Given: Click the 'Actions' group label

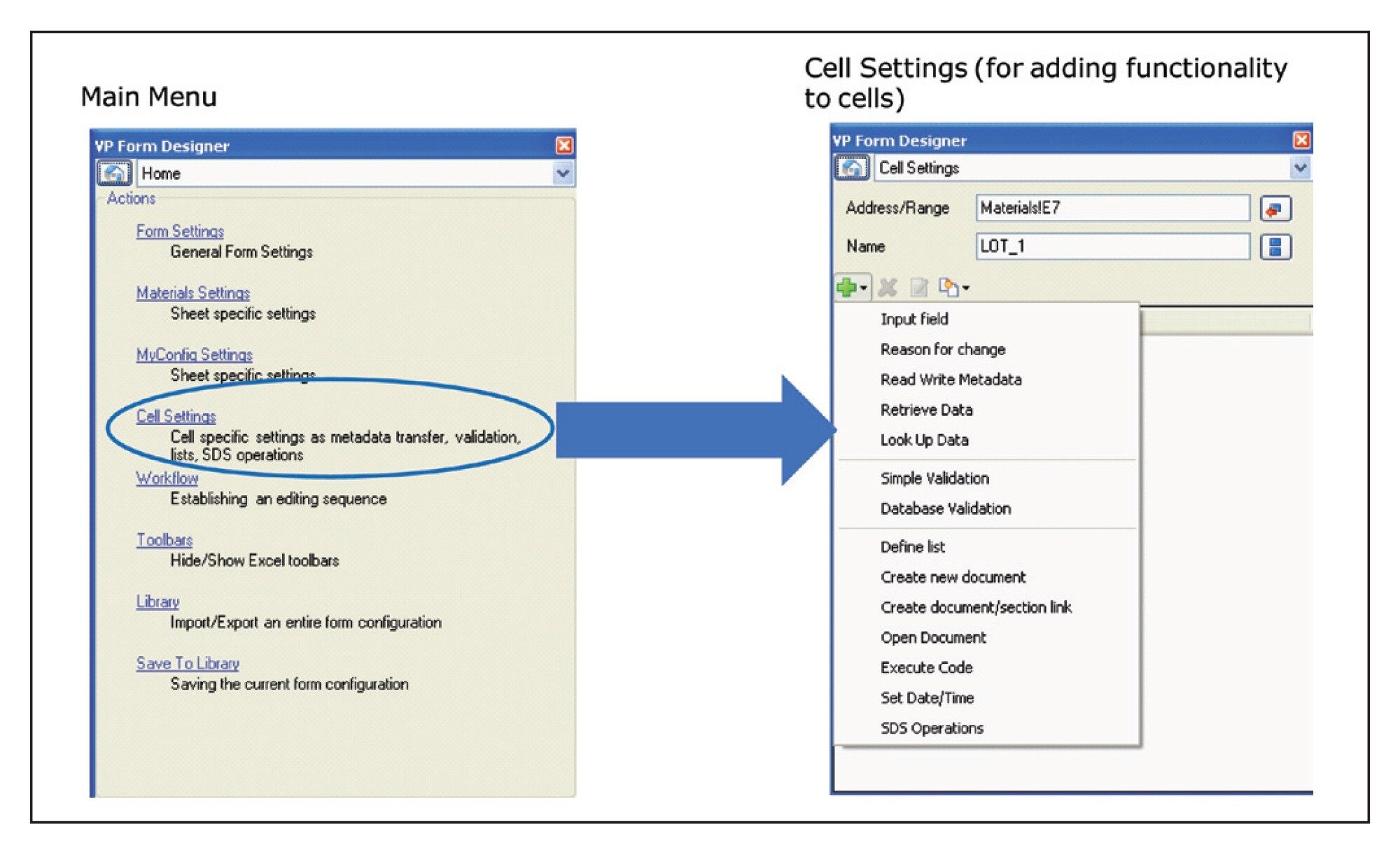Looking at the screenshot, I should pyautogui.click(x=131, y=198).
